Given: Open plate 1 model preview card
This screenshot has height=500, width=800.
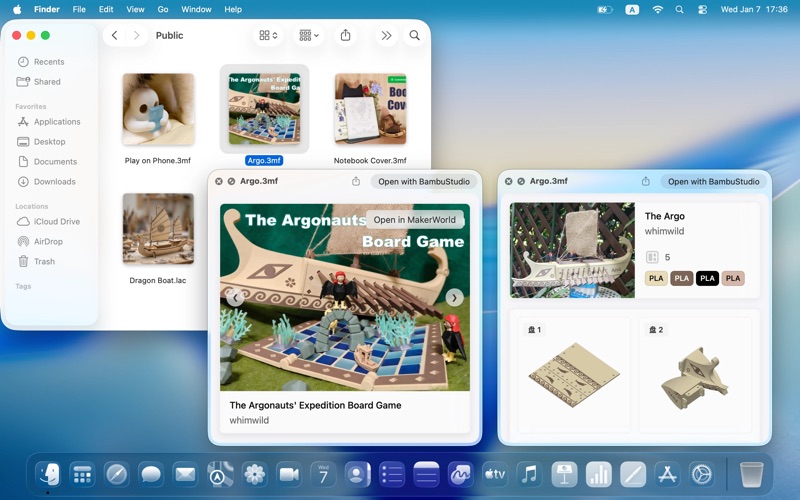Looking at the screenshot, I should coord(574,375).
